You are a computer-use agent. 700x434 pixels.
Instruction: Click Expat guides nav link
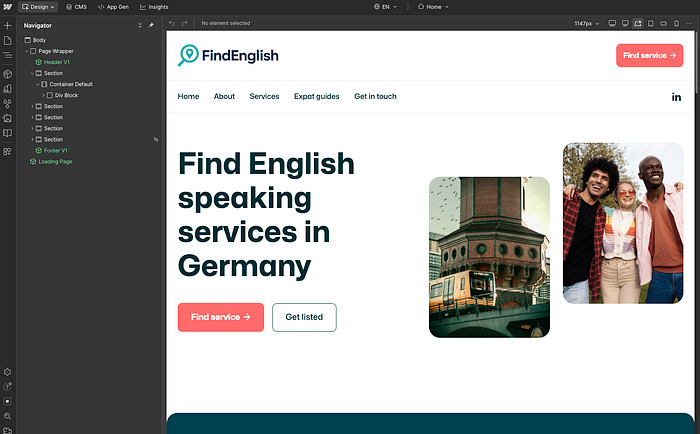click(317, 96)
